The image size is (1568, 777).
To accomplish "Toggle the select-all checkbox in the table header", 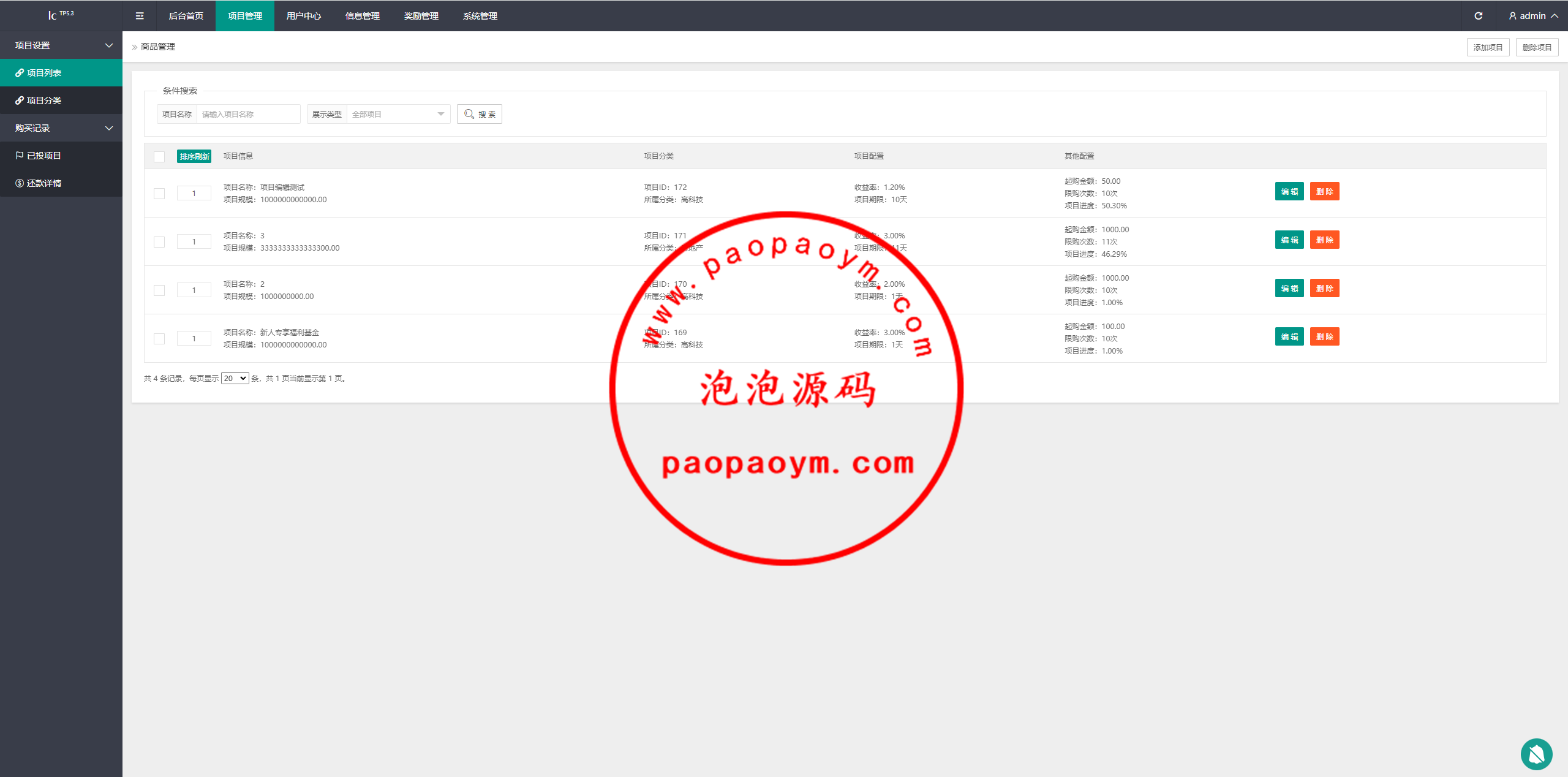I will 159,157.
